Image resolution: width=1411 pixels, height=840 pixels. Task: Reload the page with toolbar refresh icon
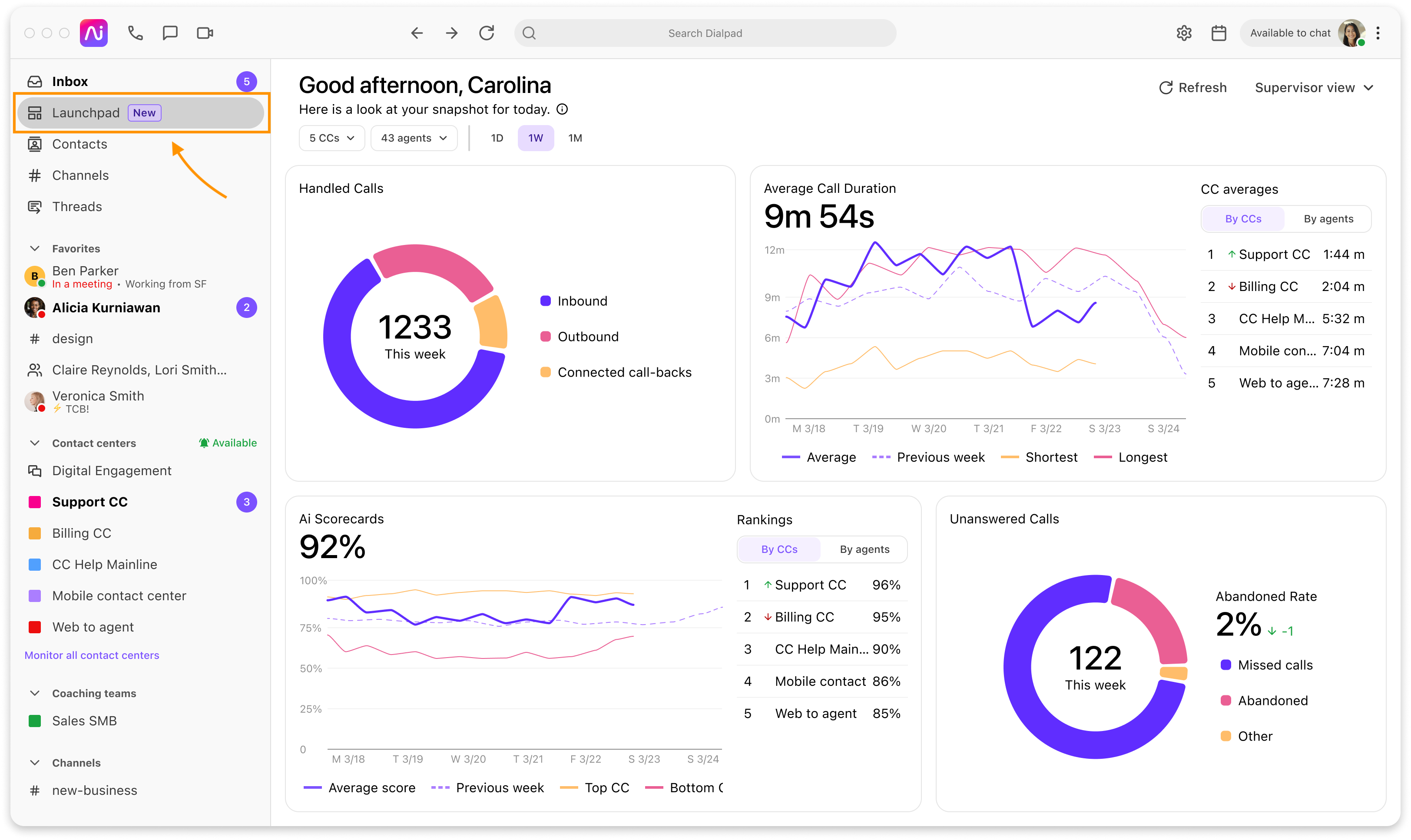click(x=487, y=33)
